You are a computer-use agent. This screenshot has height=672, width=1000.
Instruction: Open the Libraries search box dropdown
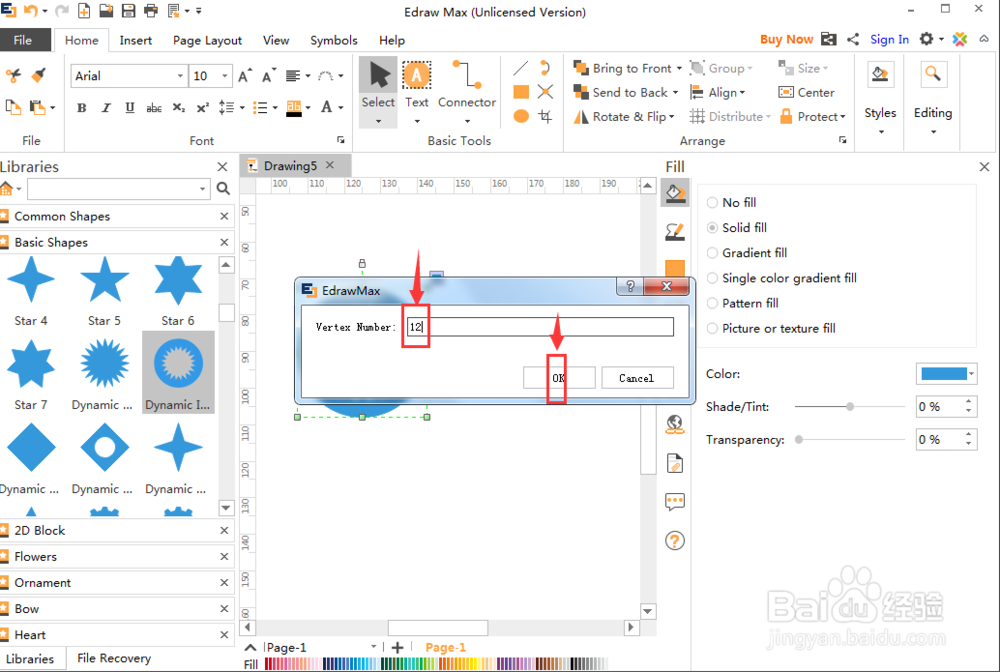pyautogui.click(x=202, y=189)
